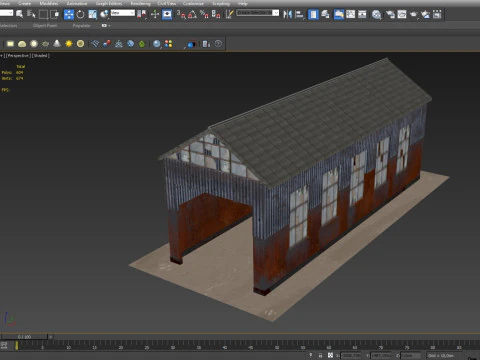Activate the Select and Move tool
480x360 pixels.
[69, 14]
